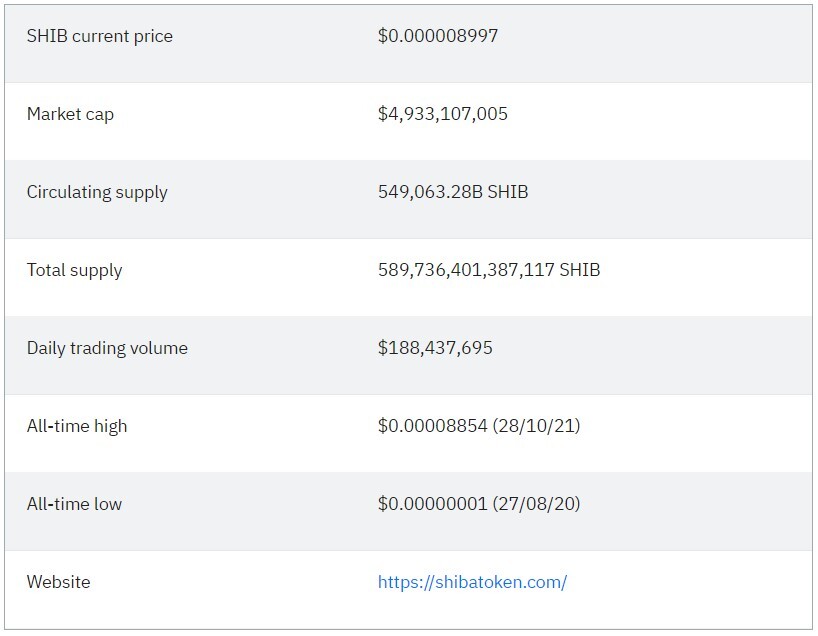Select the $0.000008997 price value
Screen dimensions: 818x636
click(x=438, y=35)
